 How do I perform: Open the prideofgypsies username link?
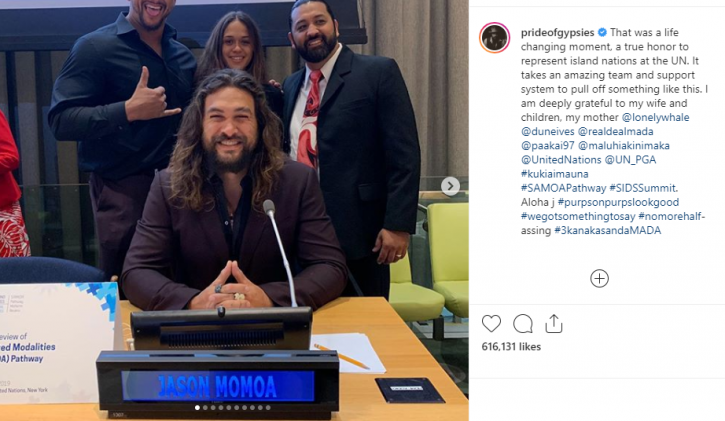coord(557,32)
